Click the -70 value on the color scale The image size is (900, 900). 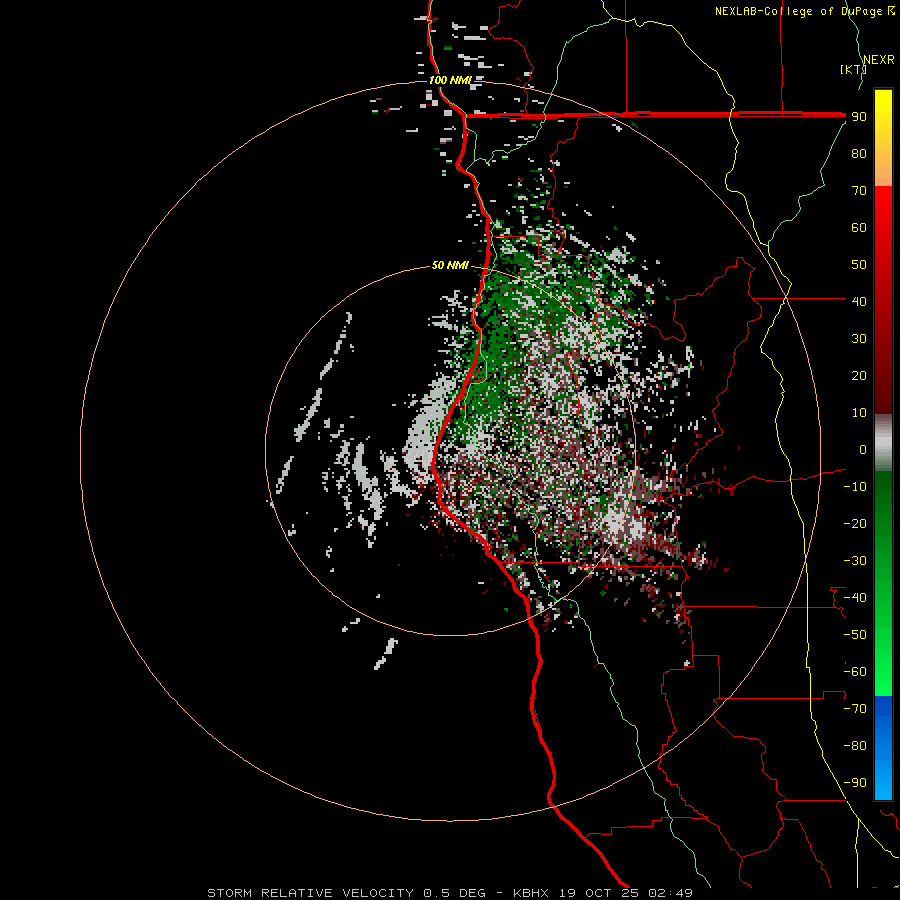855,709
